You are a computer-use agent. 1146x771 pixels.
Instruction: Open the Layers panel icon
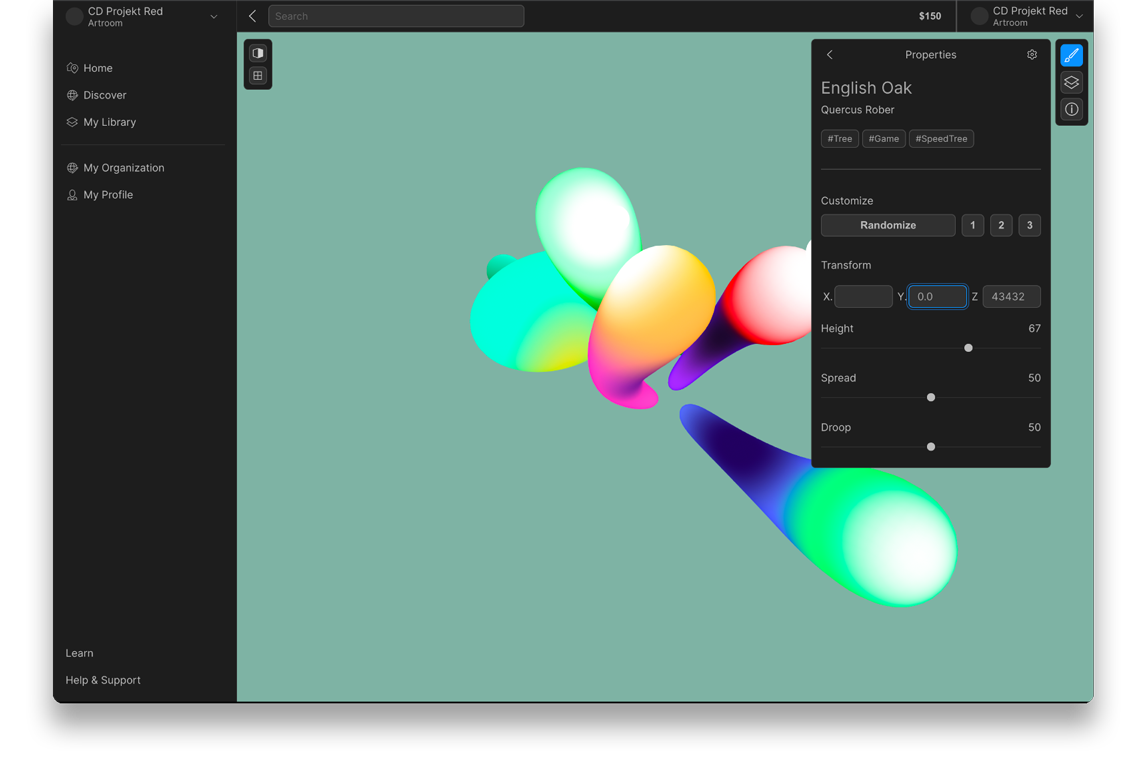[x=1071, y=82]
